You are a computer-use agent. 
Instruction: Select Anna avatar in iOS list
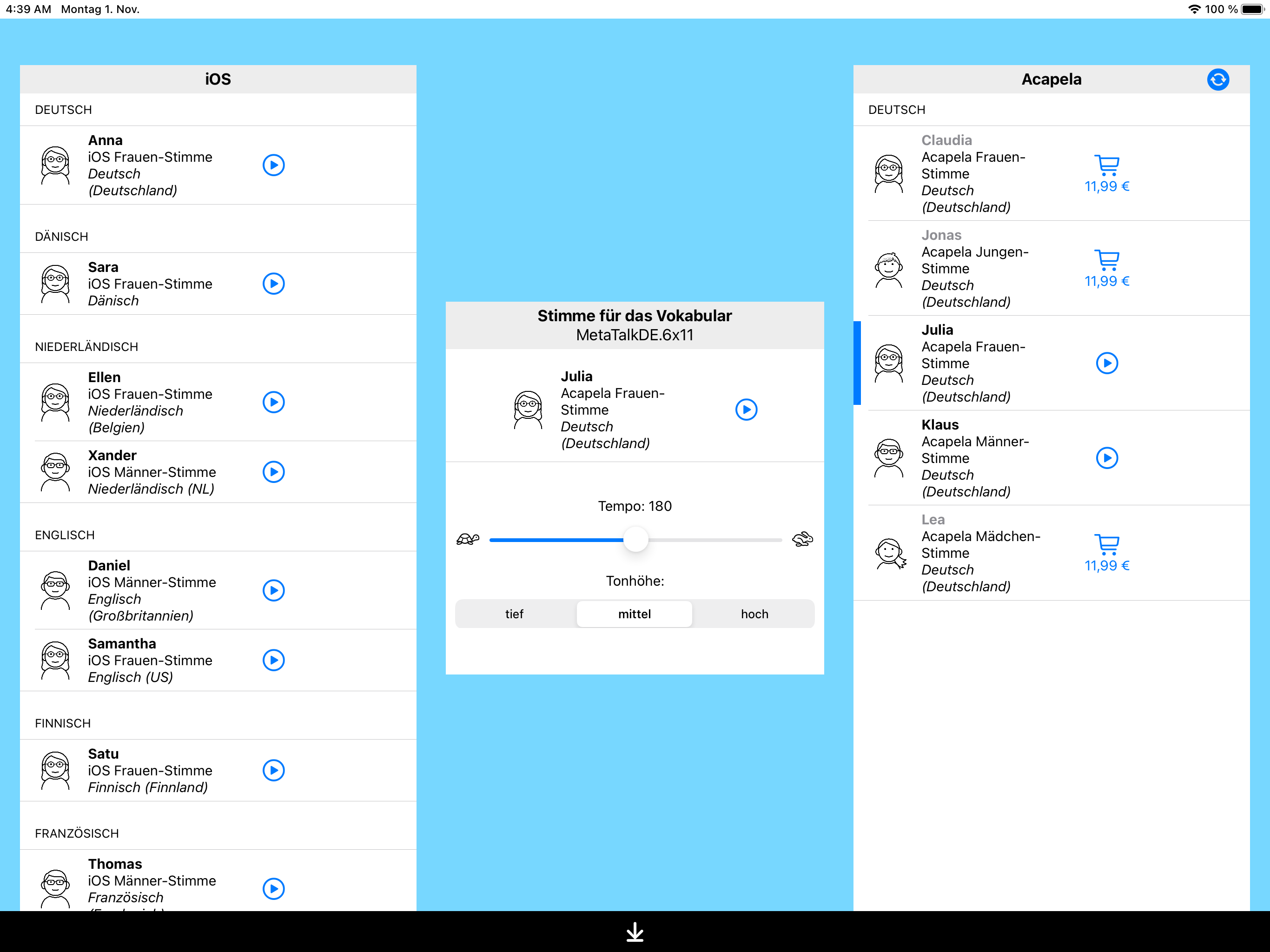(x=56, y=165)
